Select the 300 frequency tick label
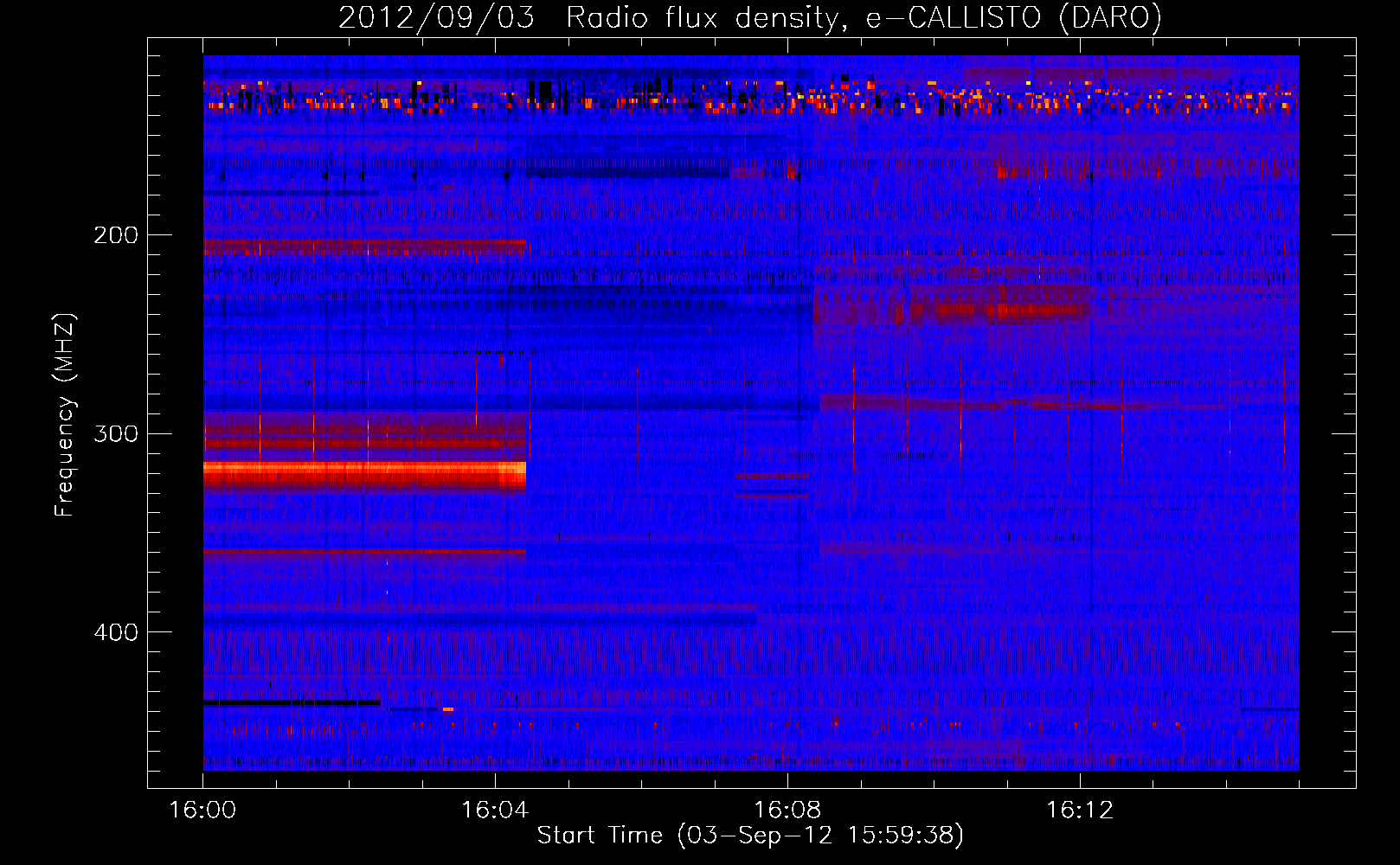This screenshot has width=1400, height=865. pos(116,433)
